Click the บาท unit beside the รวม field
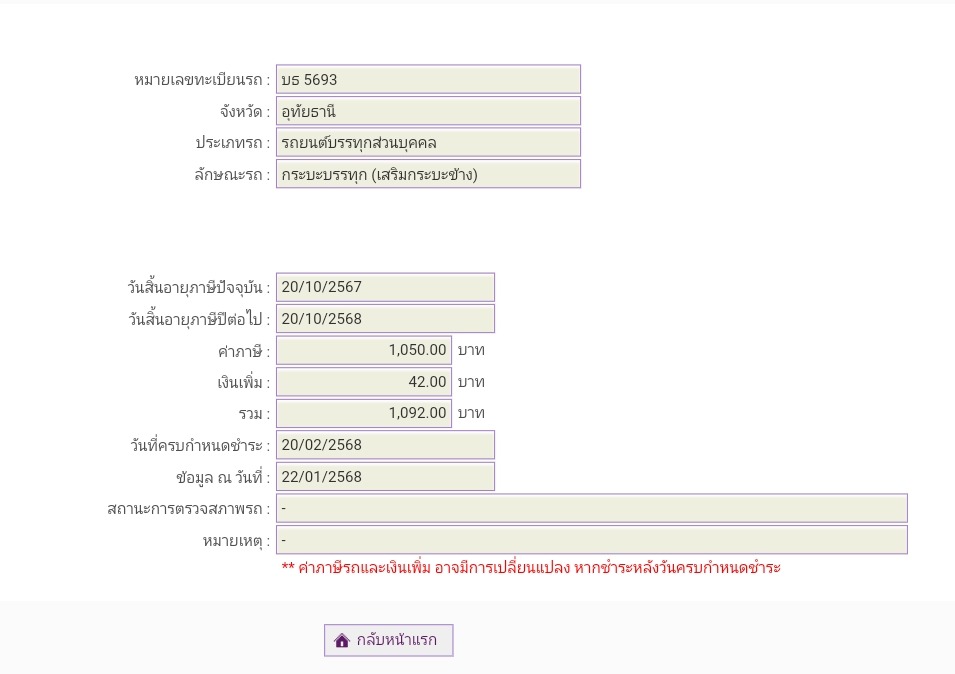This screenshot has height=674, width=955. [x=471, y=413]
